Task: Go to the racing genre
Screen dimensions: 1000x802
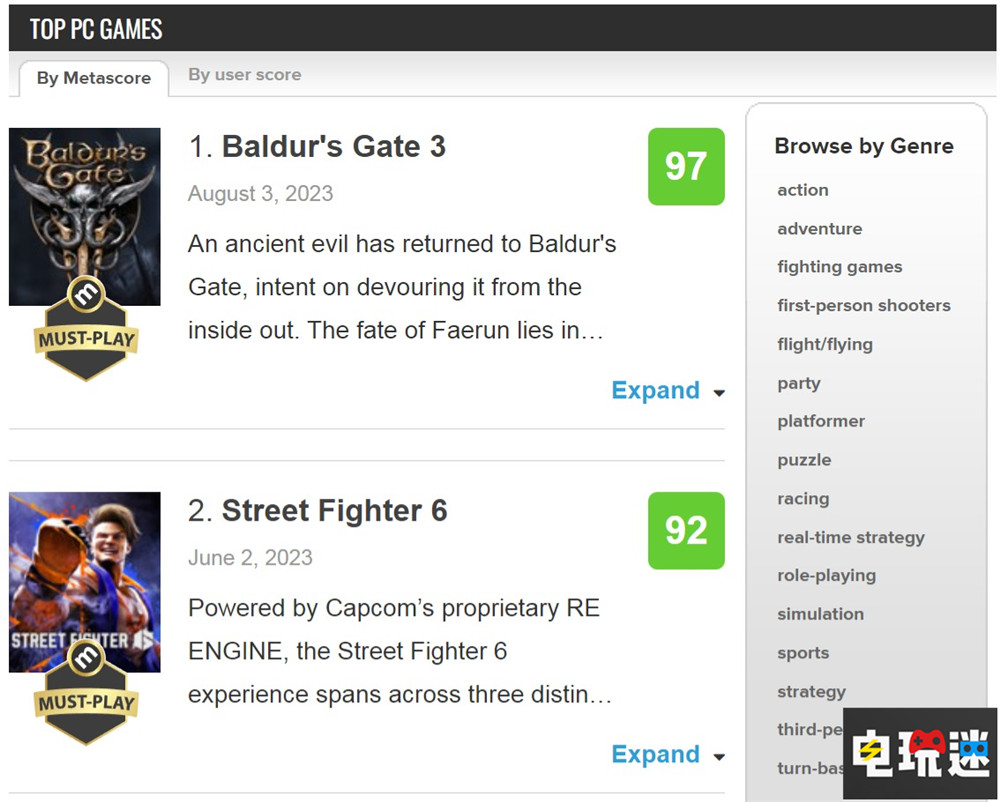Action: click(803, 499)
